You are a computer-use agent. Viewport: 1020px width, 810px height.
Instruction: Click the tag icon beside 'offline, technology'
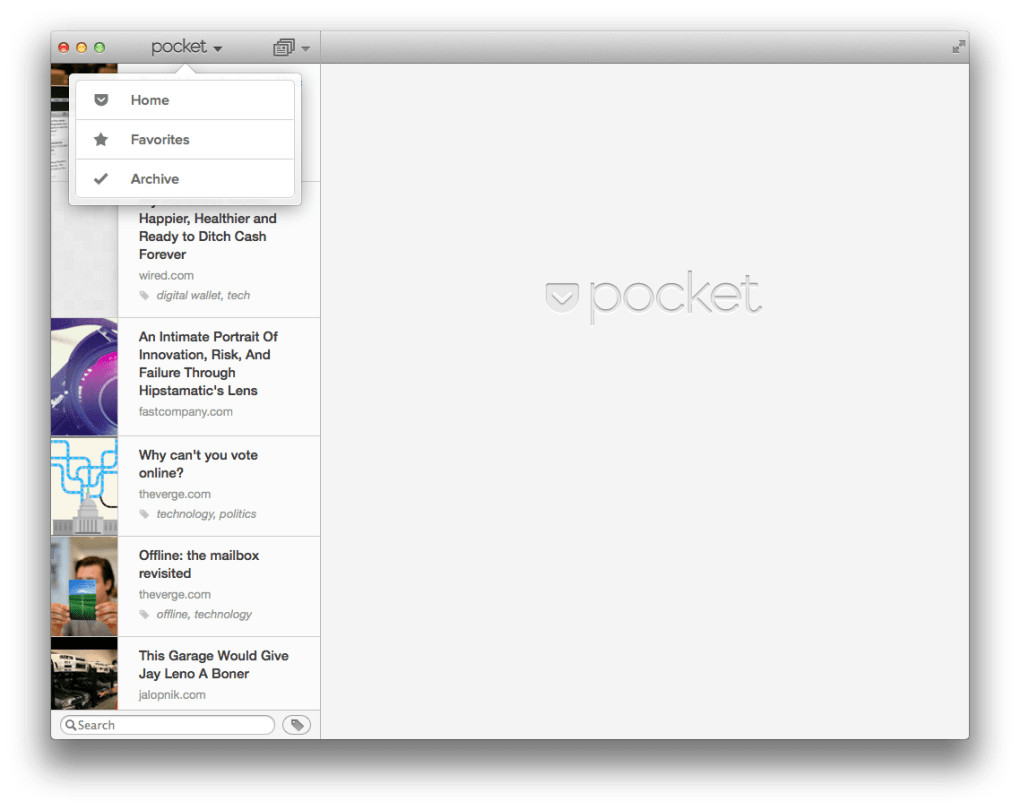[144, 614]
